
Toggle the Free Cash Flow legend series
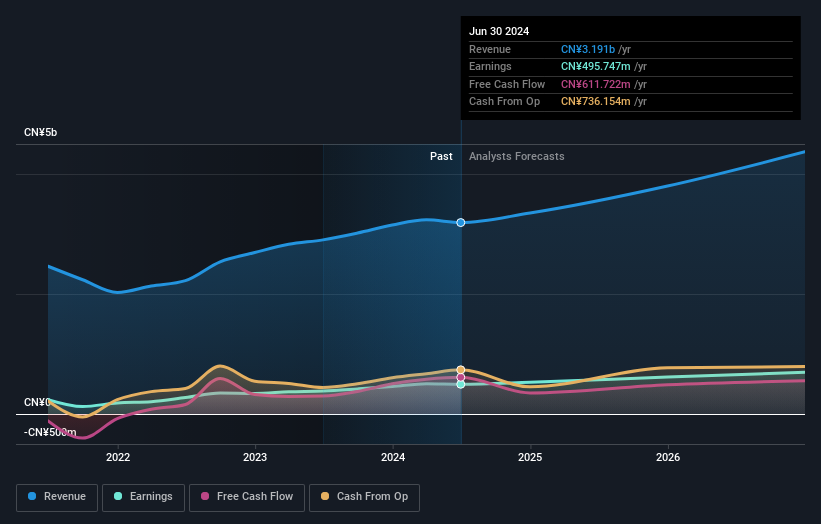(247, 497)
